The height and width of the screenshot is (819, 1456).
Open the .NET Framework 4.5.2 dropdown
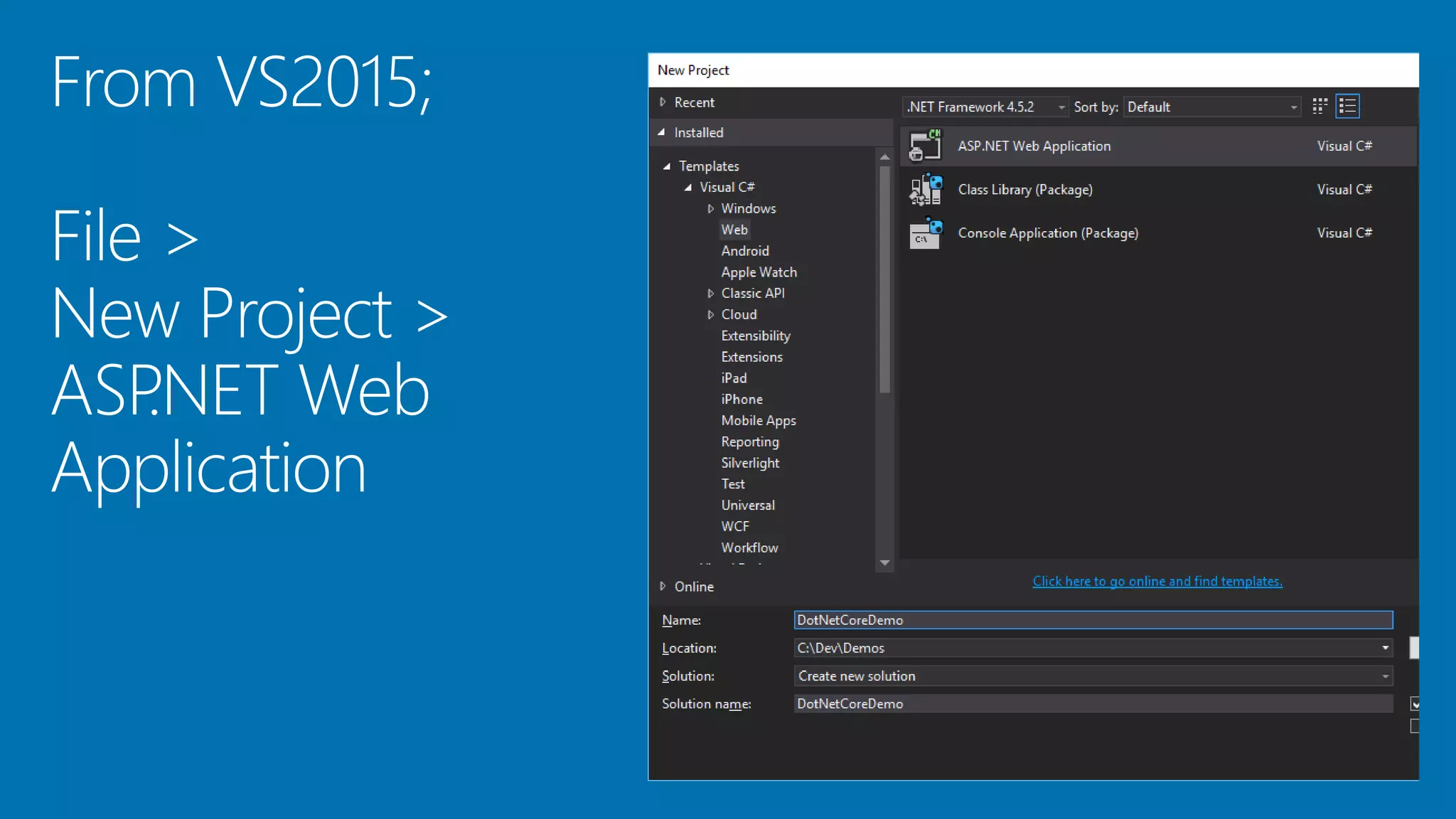tap(985, 107)
